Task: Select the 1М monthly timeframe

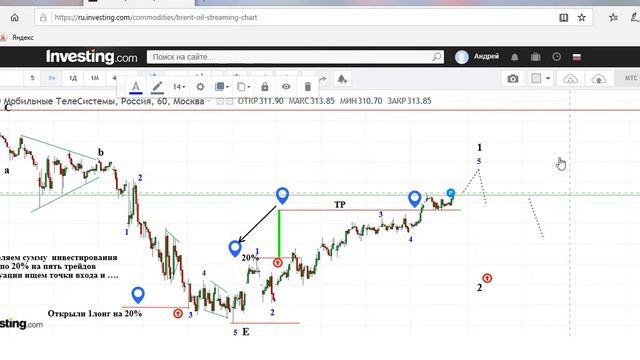Action: [95, 78]
